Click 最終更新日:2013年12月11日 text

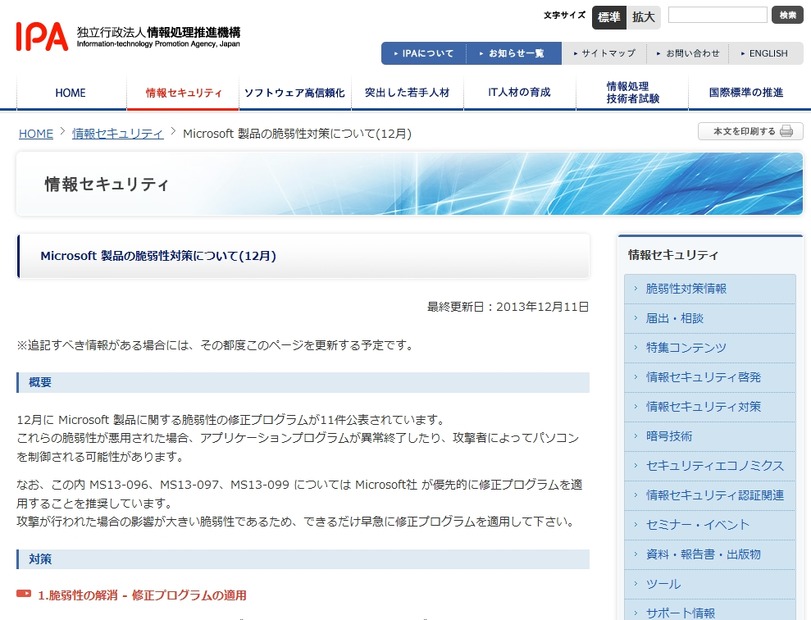(x=508, y=307)
